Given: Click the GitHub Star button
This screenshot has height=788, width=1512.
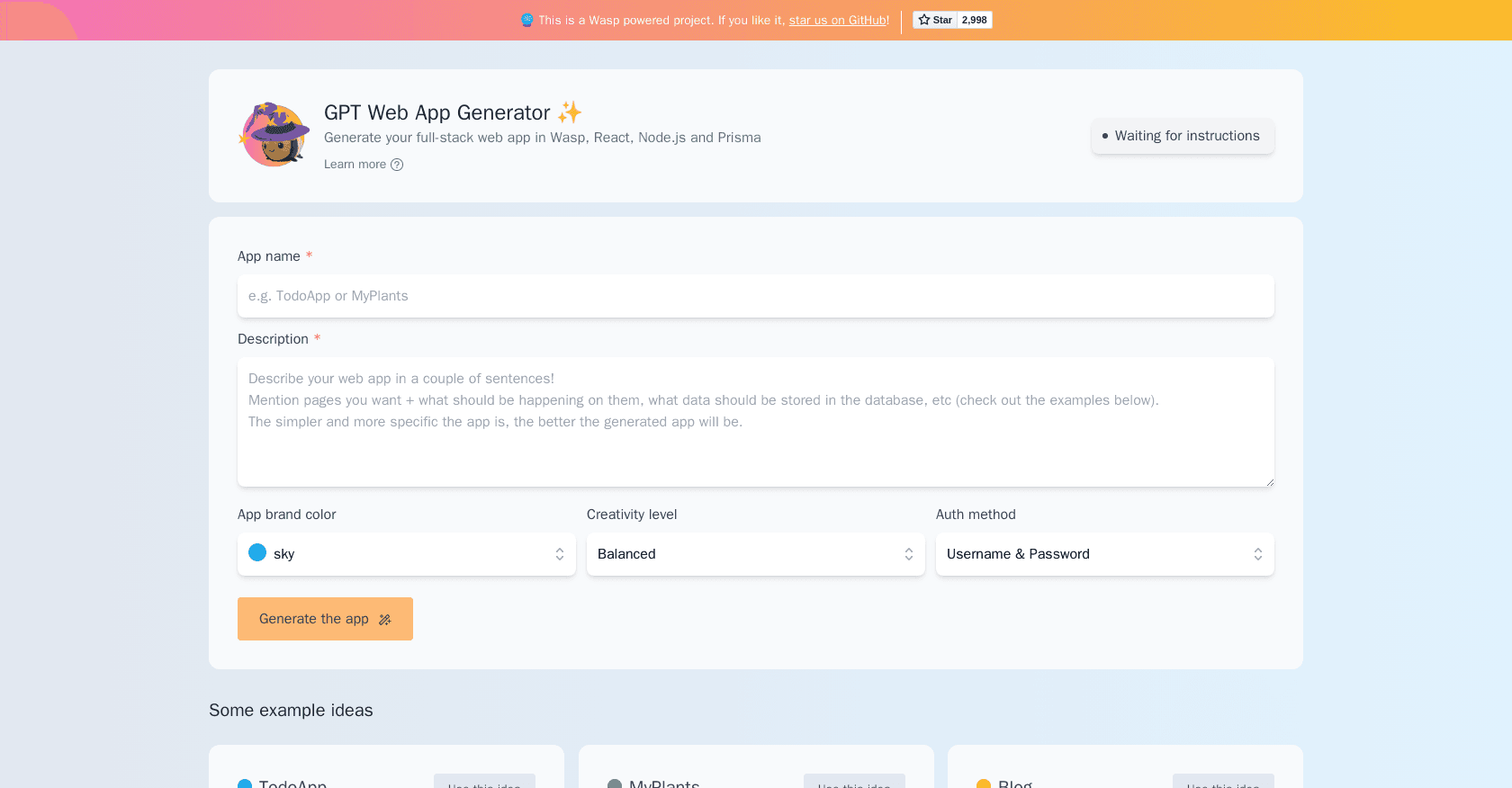Looking at the screenshot, I should [935, 20].
